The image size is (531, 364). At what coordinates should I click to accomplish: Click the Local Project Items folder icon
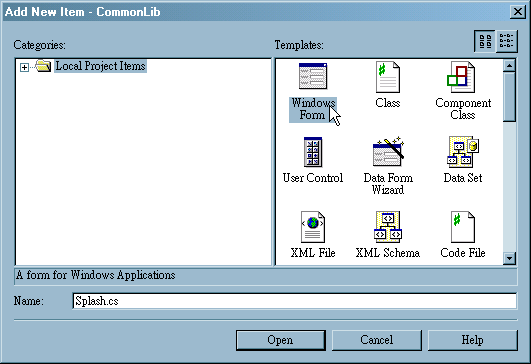coord(43,66)
